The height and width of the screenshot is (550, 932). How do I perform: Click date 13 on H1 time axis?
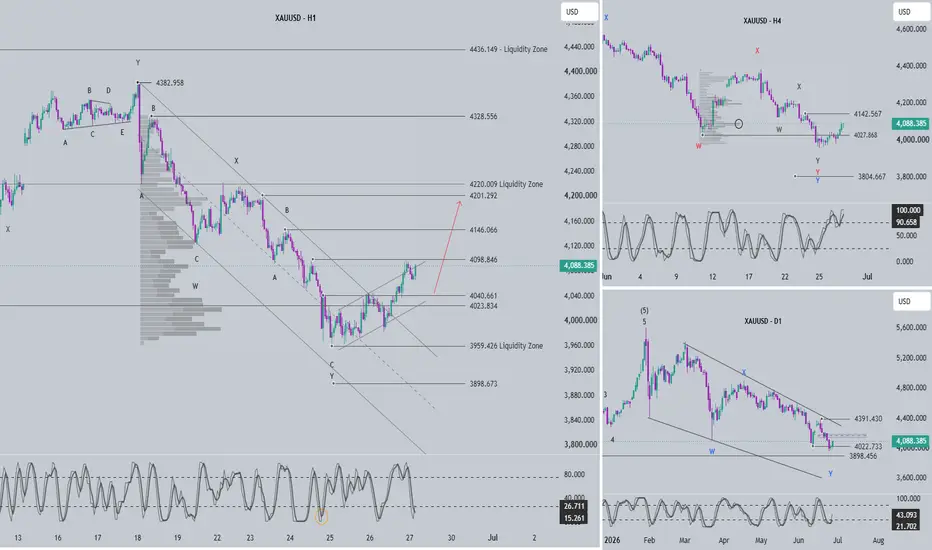[x=18, y=538]
